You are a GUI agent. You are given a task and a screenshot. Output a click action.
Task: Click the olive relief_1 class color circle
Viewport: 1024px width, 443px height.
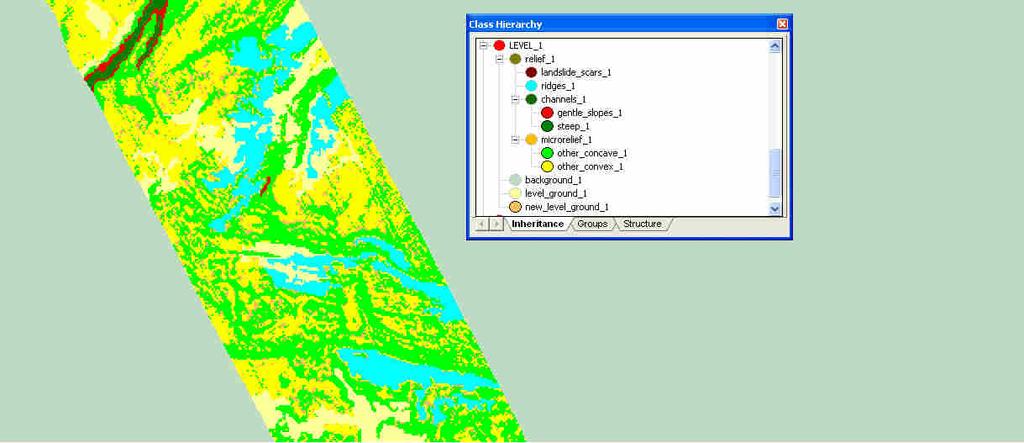coord(515,59)
